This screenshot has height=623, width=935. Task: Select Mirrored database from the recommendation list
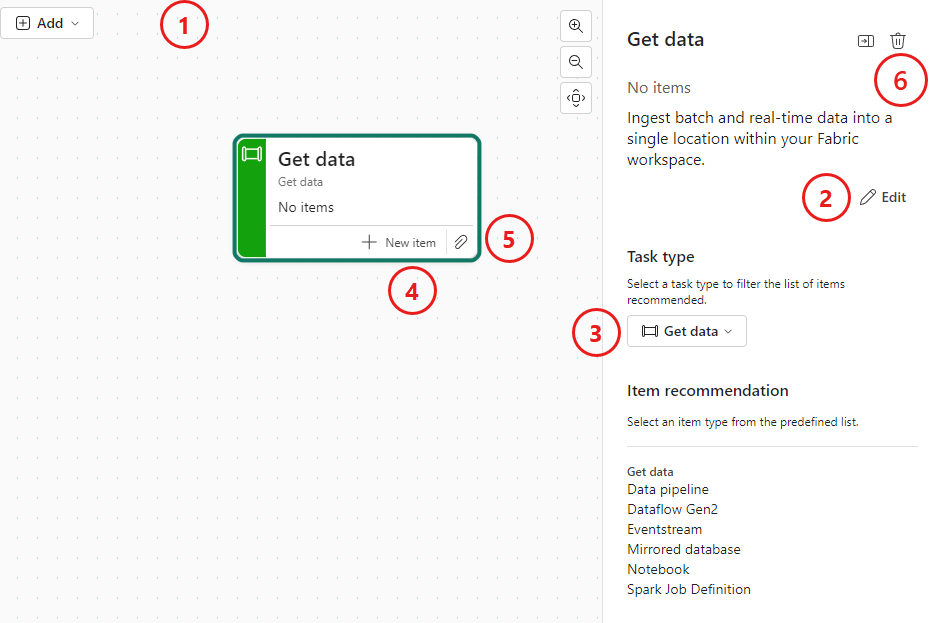click(684, 549)
